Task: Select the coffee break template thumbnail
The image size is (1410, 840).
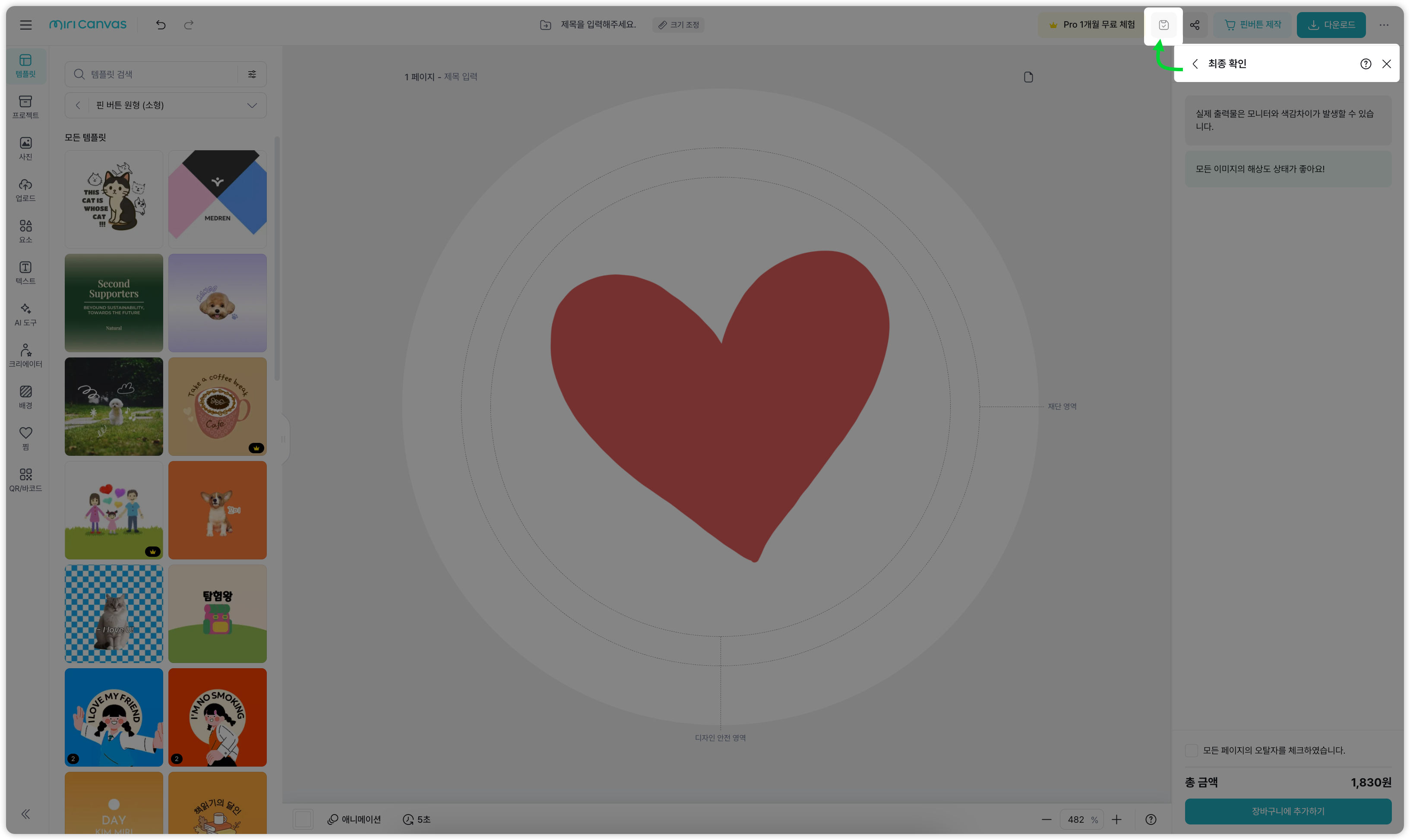Action: coord(217,406)
